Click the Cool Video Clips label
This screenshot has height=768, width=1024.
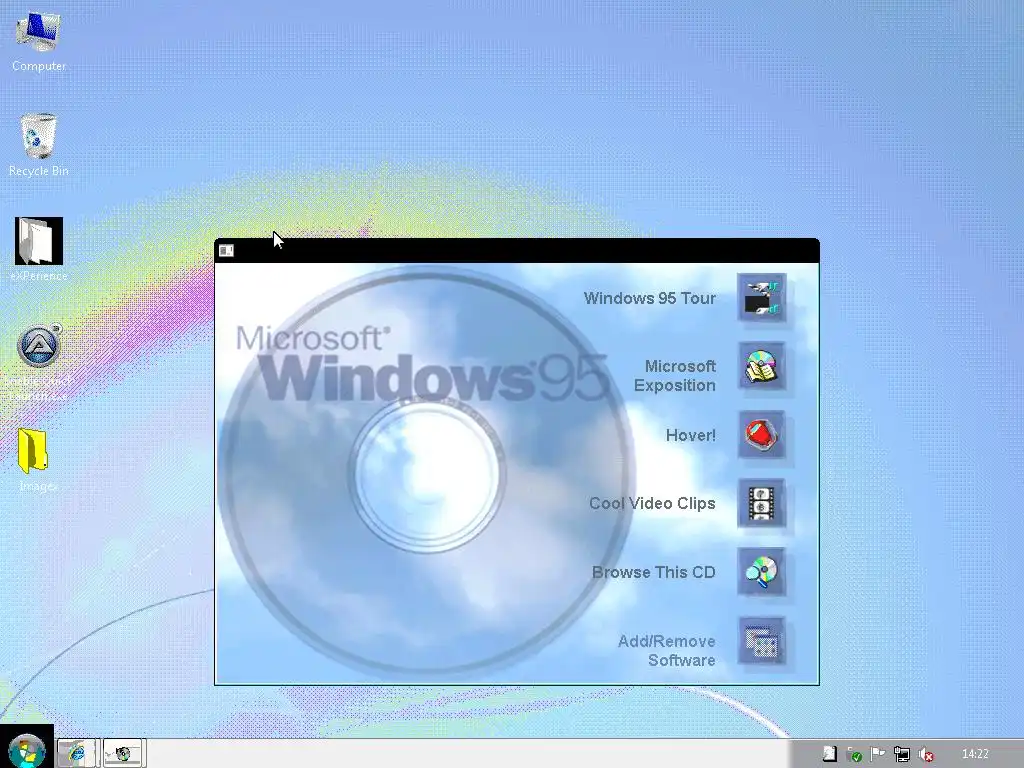[652, 504]
